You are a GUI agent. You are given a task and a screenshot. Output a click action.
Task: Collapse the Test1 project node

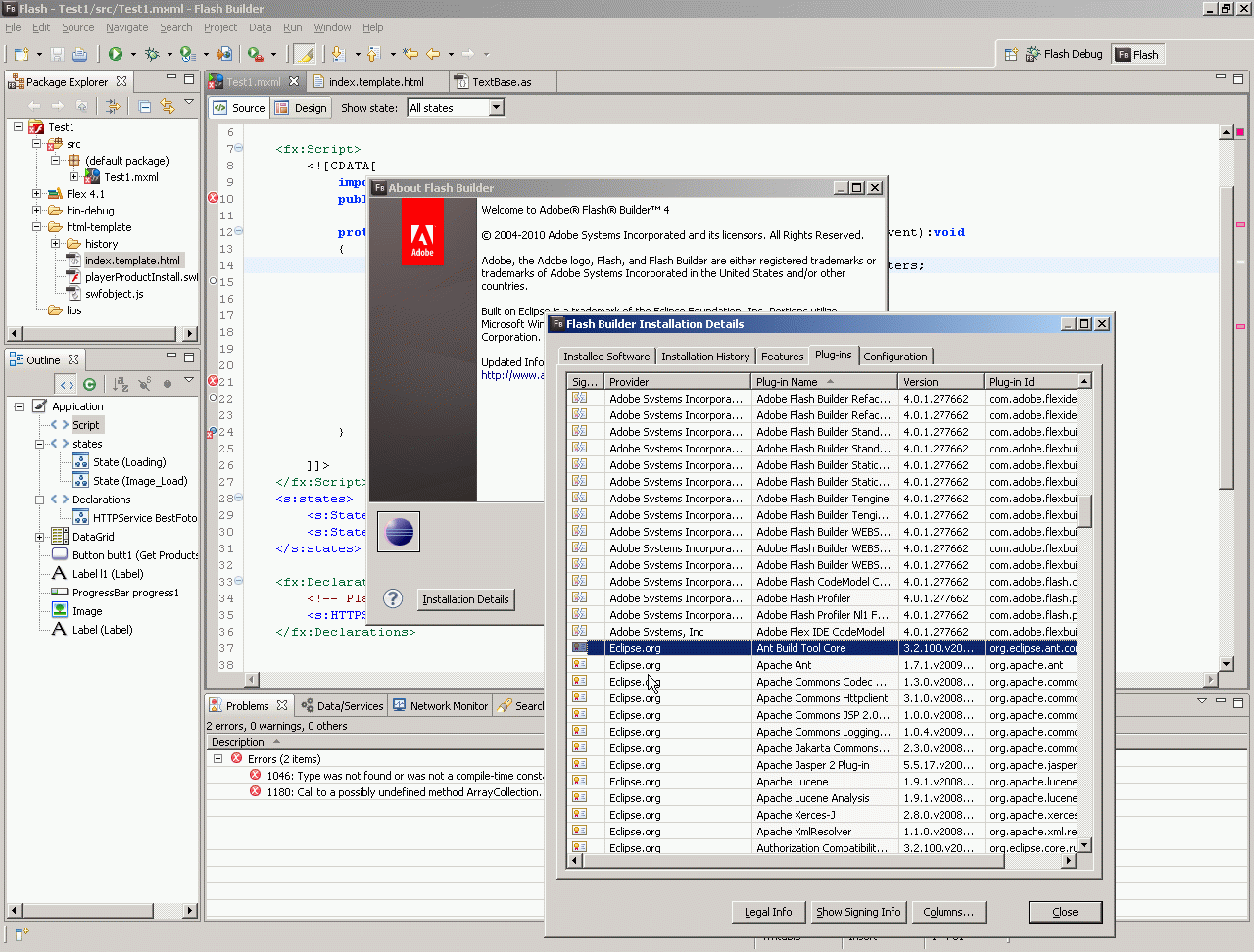point(19,127)
